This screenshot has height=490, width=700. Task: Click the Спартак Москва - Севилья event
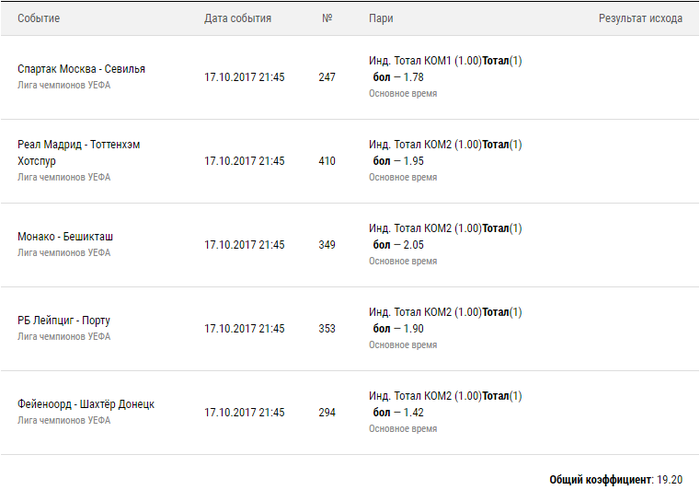(81, 69)
